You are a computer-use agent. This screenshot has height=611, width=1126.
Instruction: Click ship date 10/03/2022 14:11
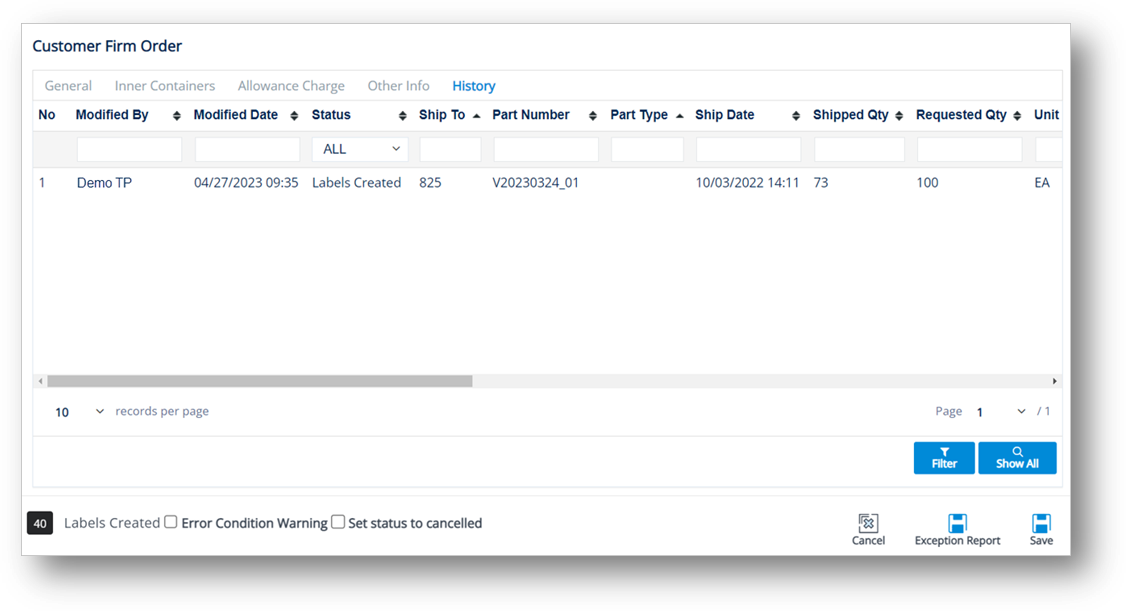pyautogui.click(x=747, y=182)
